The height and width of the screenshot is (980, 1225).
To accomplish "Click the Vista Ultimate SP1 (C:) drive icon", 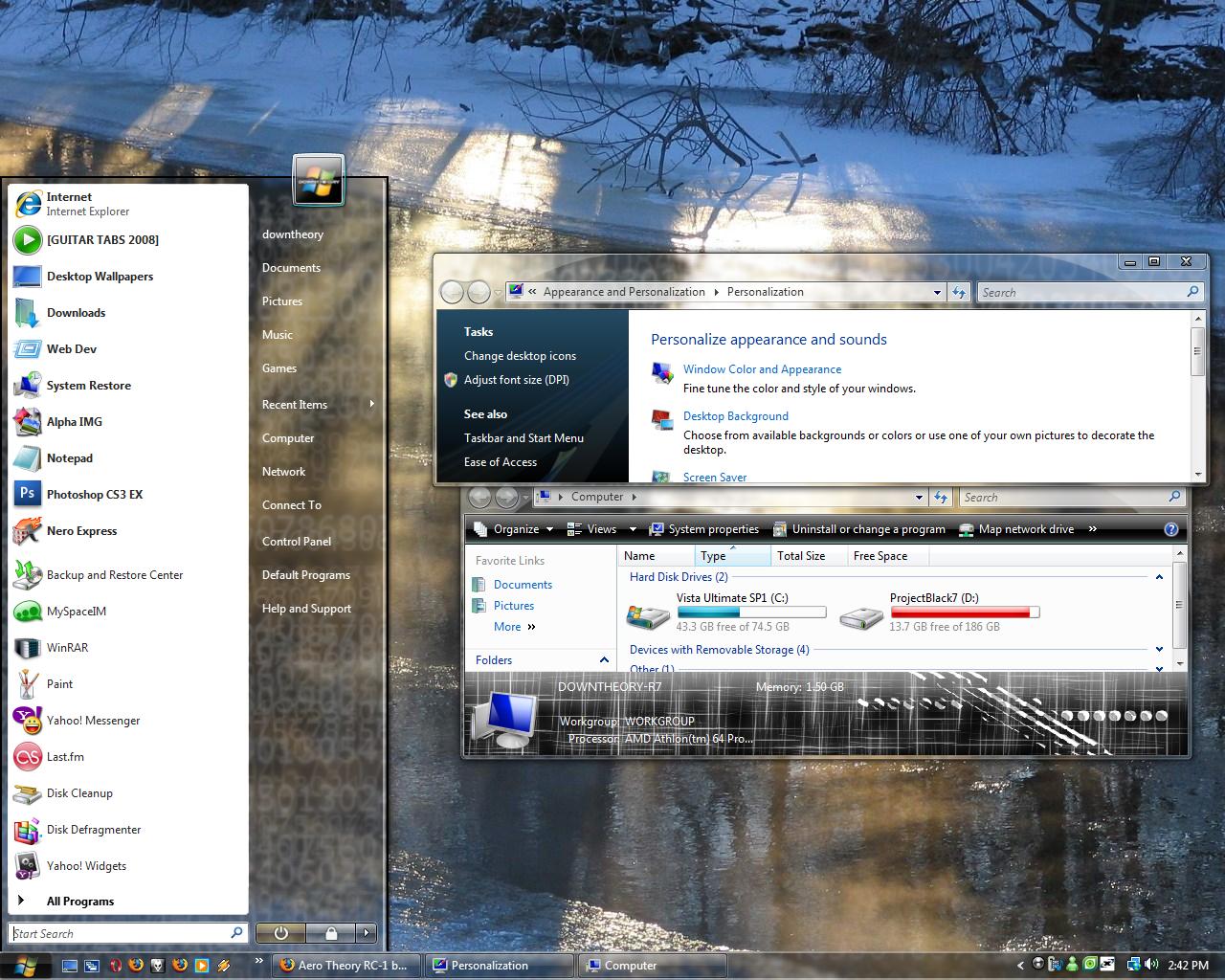I will pyautogui.click(x=648, y=616).
